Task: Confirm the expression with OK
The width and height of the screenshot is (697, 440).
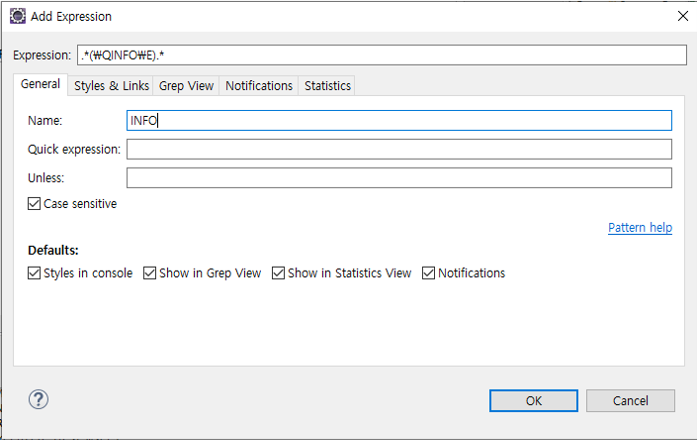Action: pyautogui.click(x=533, y=400)
